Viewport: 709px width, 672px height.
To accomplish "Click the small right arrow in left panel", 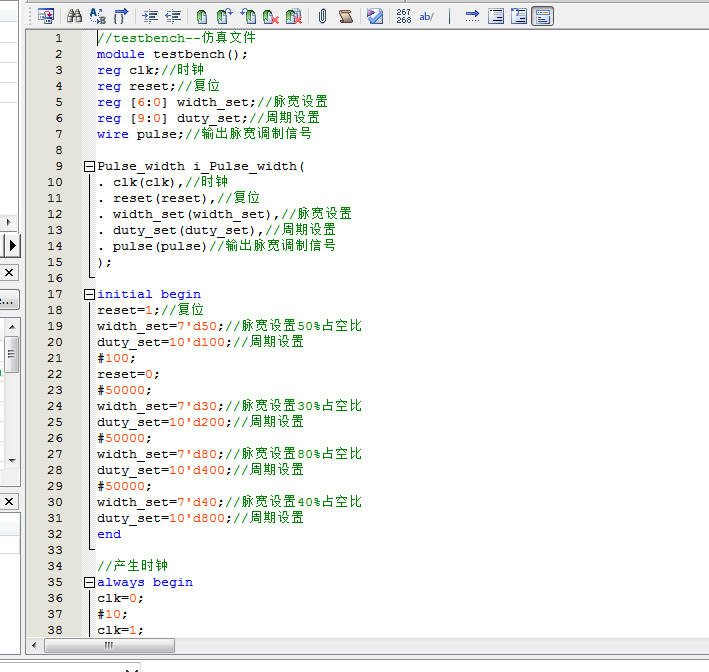I will point(8,222).
